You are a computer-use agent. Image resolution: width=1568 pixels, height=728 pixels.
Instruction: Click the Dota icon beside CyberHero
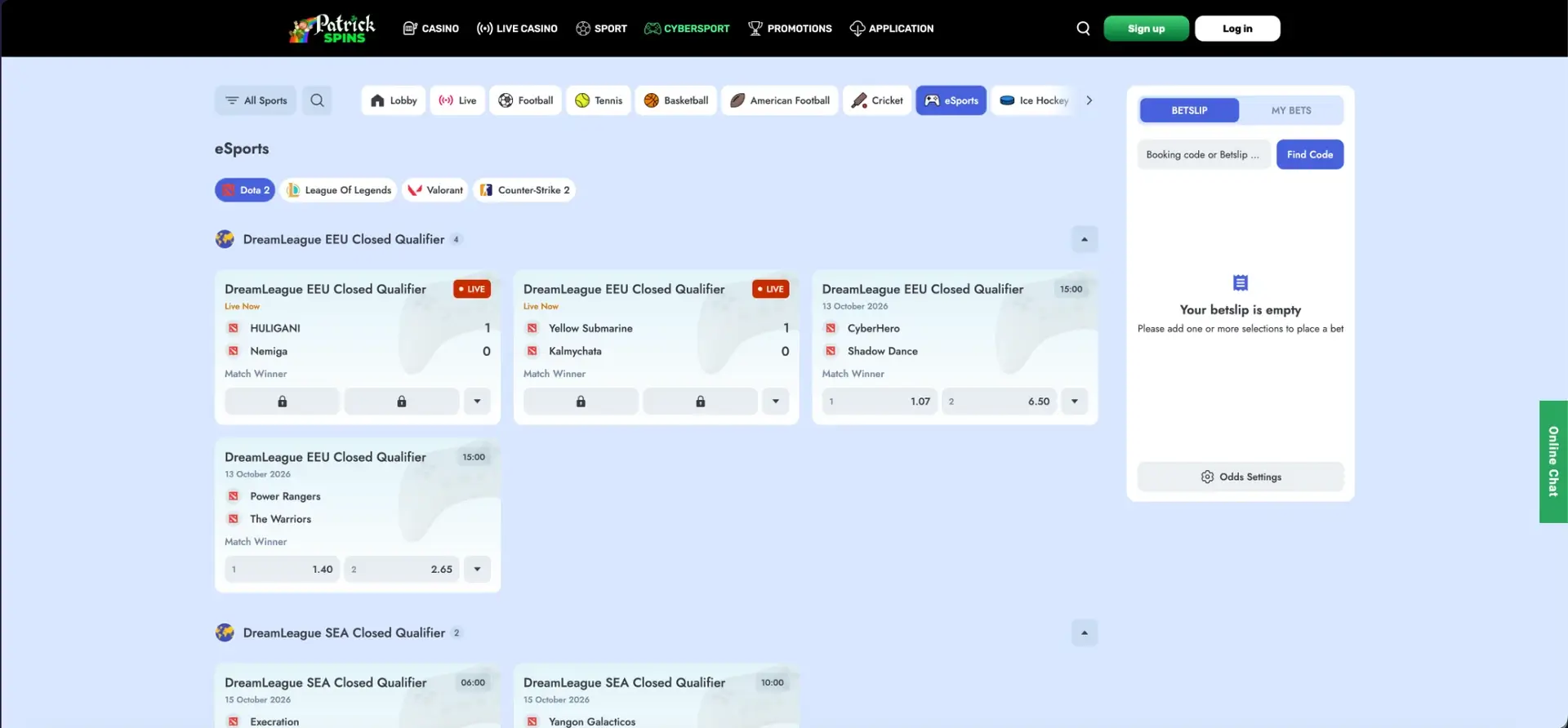click(831, 328)
